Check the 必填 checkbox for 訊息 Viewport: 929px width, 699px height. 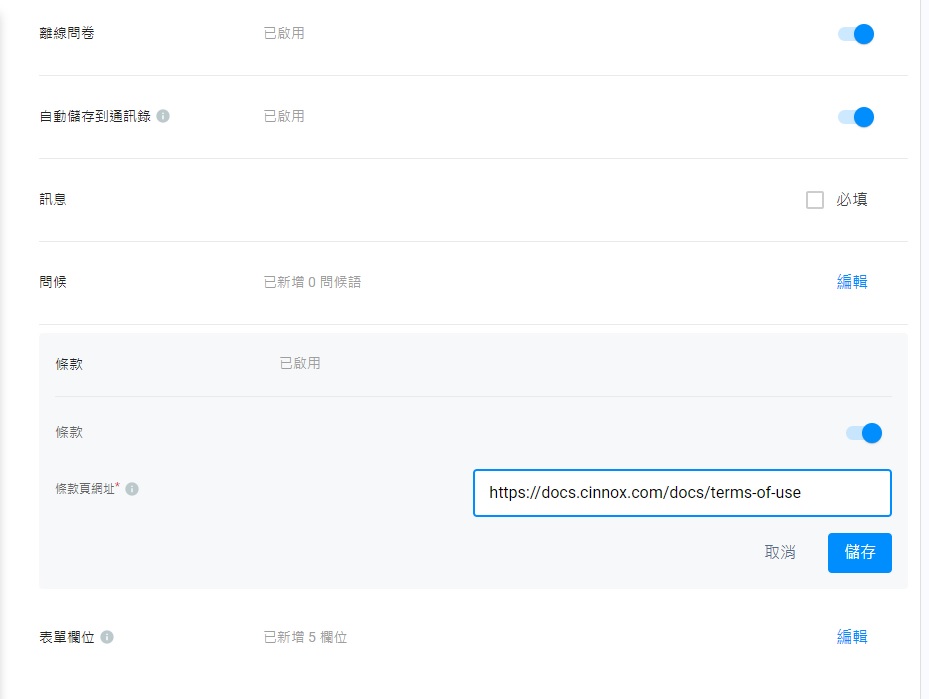[814, 200]
